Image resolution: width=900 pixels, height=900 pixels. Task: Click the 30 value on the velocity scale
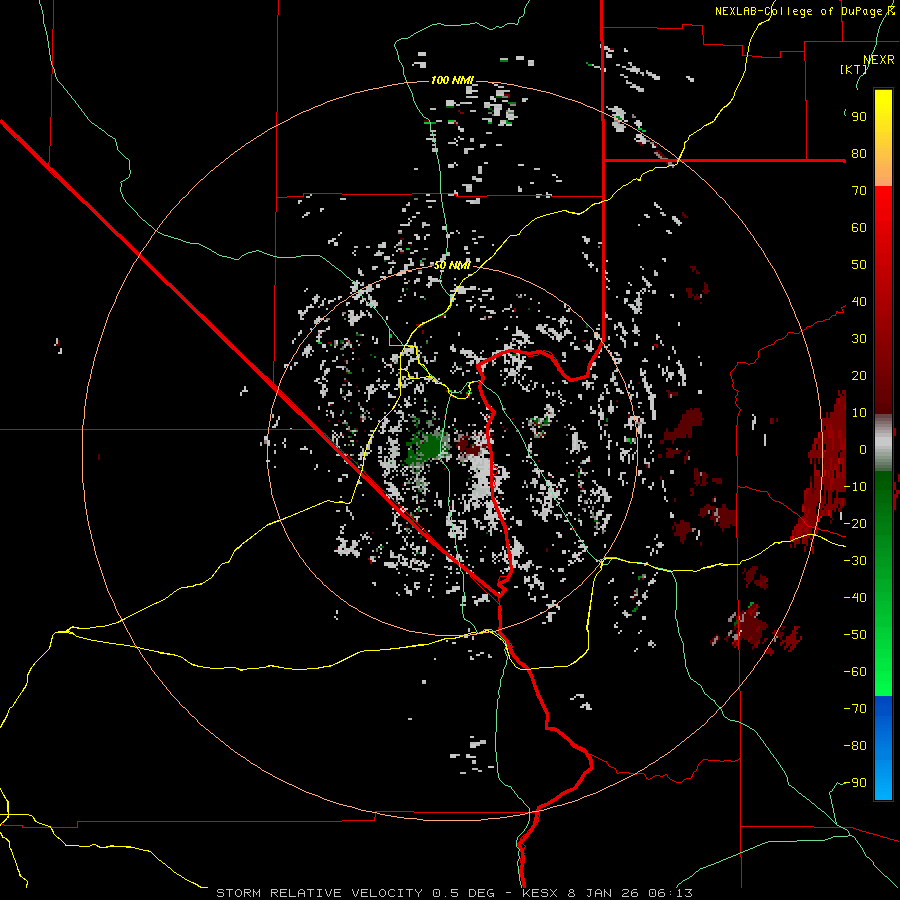click(x=859, y=339)
